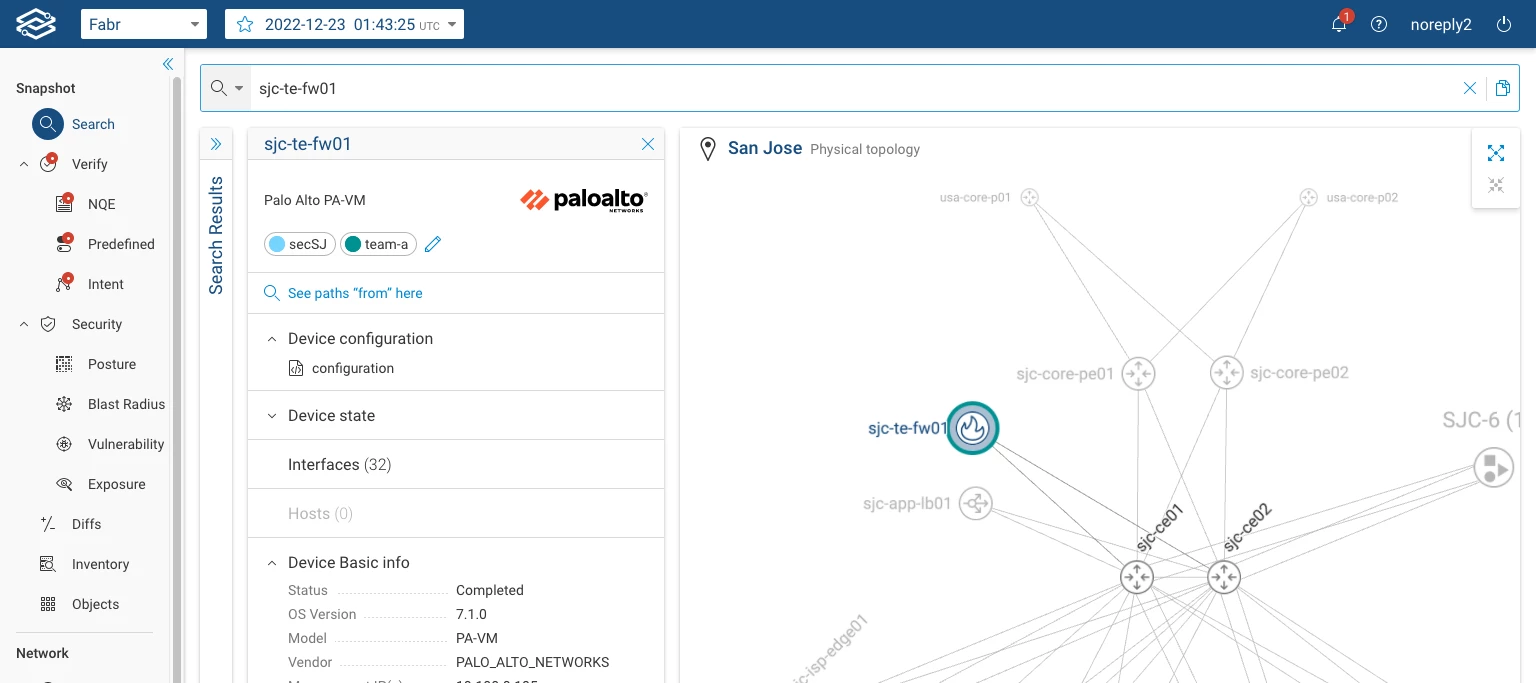Click the location pin icon beside San Jose
Image resolution: width=1536 pixels, height=683 pixels.
[708, 149]
